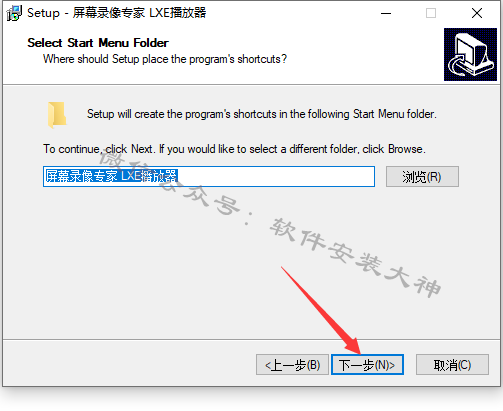Screen dimensions: 503x411
Task: Click the Select Start Menu Folder heading
Action: coord(98,43)
